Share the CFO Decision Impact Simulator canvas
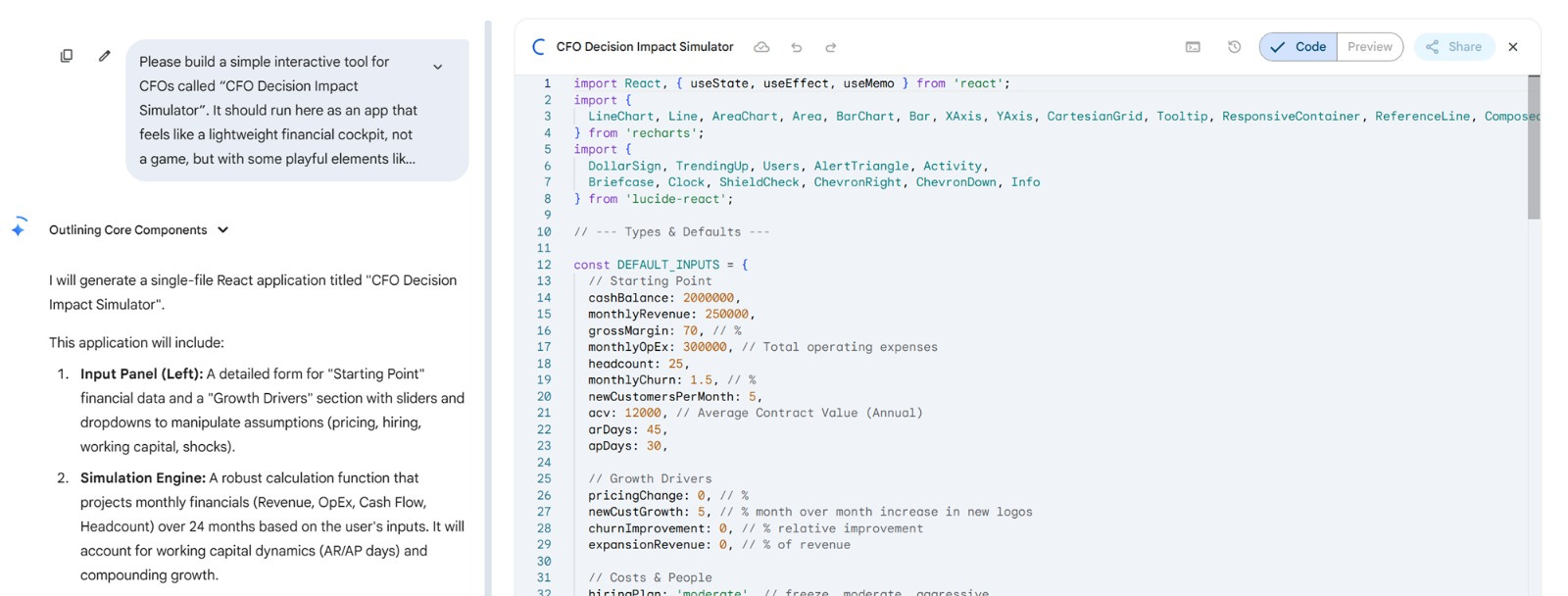 pos(1454,47)
